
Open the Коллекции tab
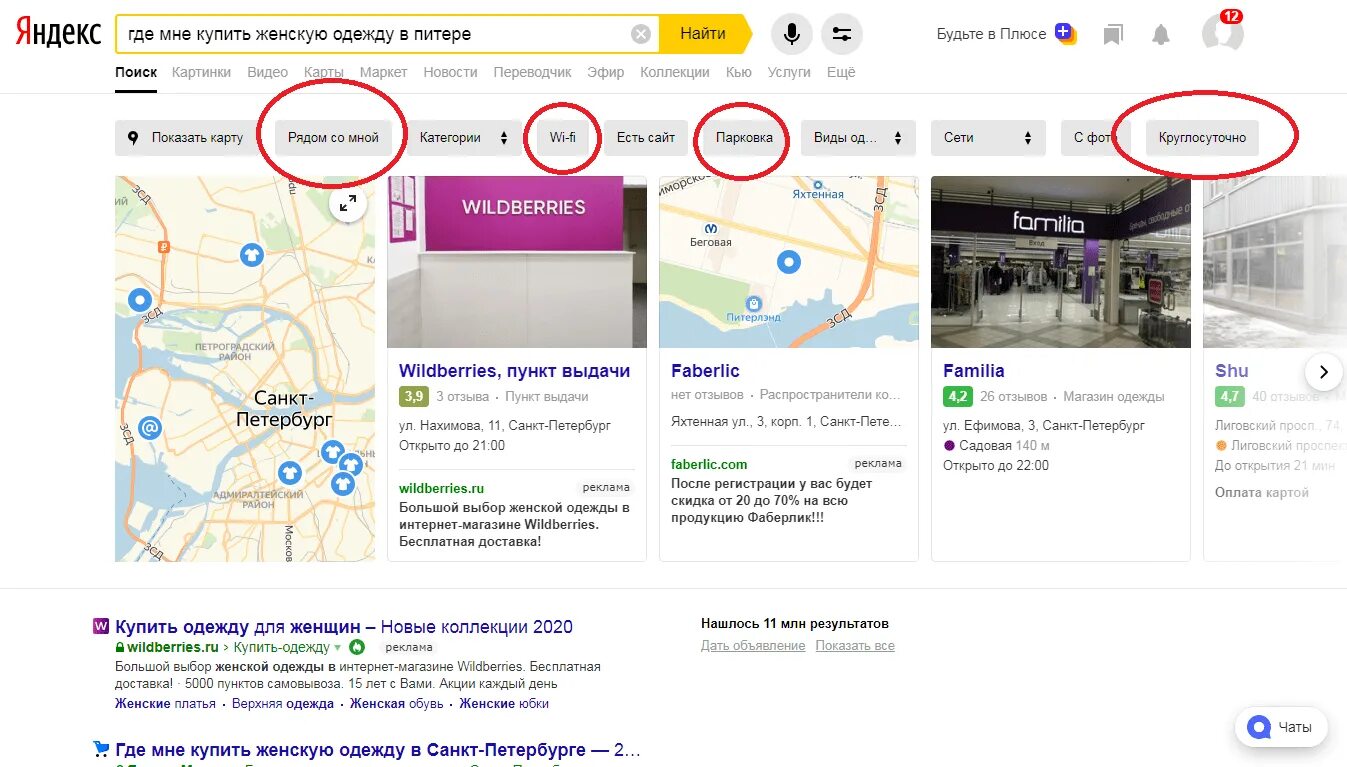click(675, 72)
